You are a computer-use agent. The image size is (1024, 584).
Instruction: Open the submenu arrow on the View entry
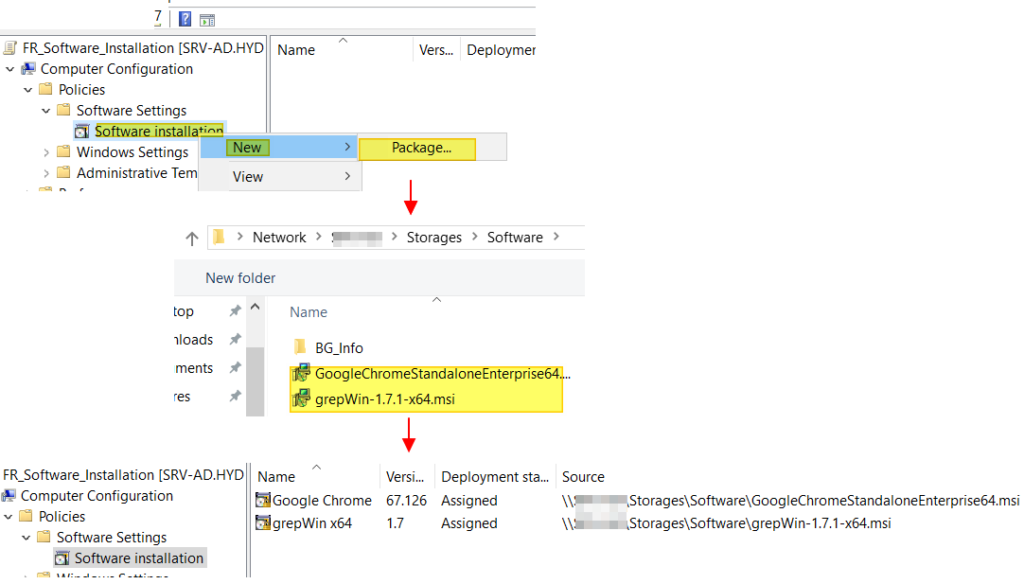[348, 176]
